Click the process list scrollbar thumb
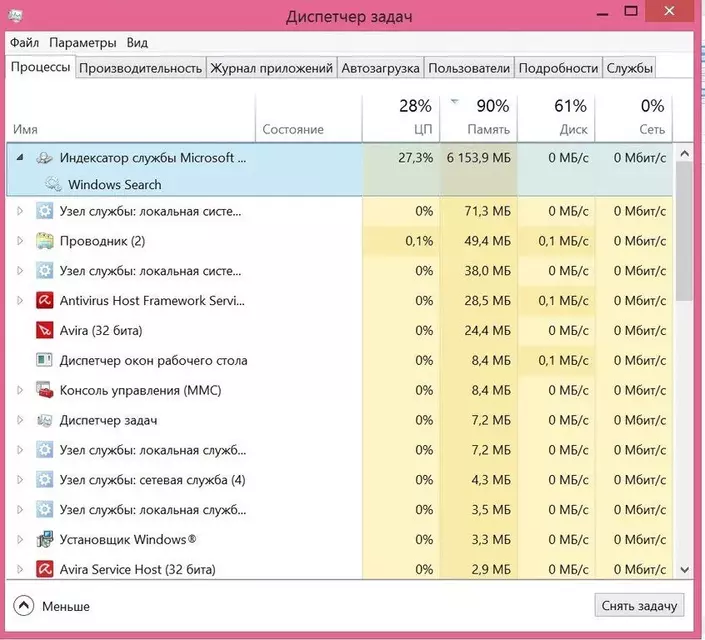The height and width of the screenshot is (640, 705). (x=684, y=232)
